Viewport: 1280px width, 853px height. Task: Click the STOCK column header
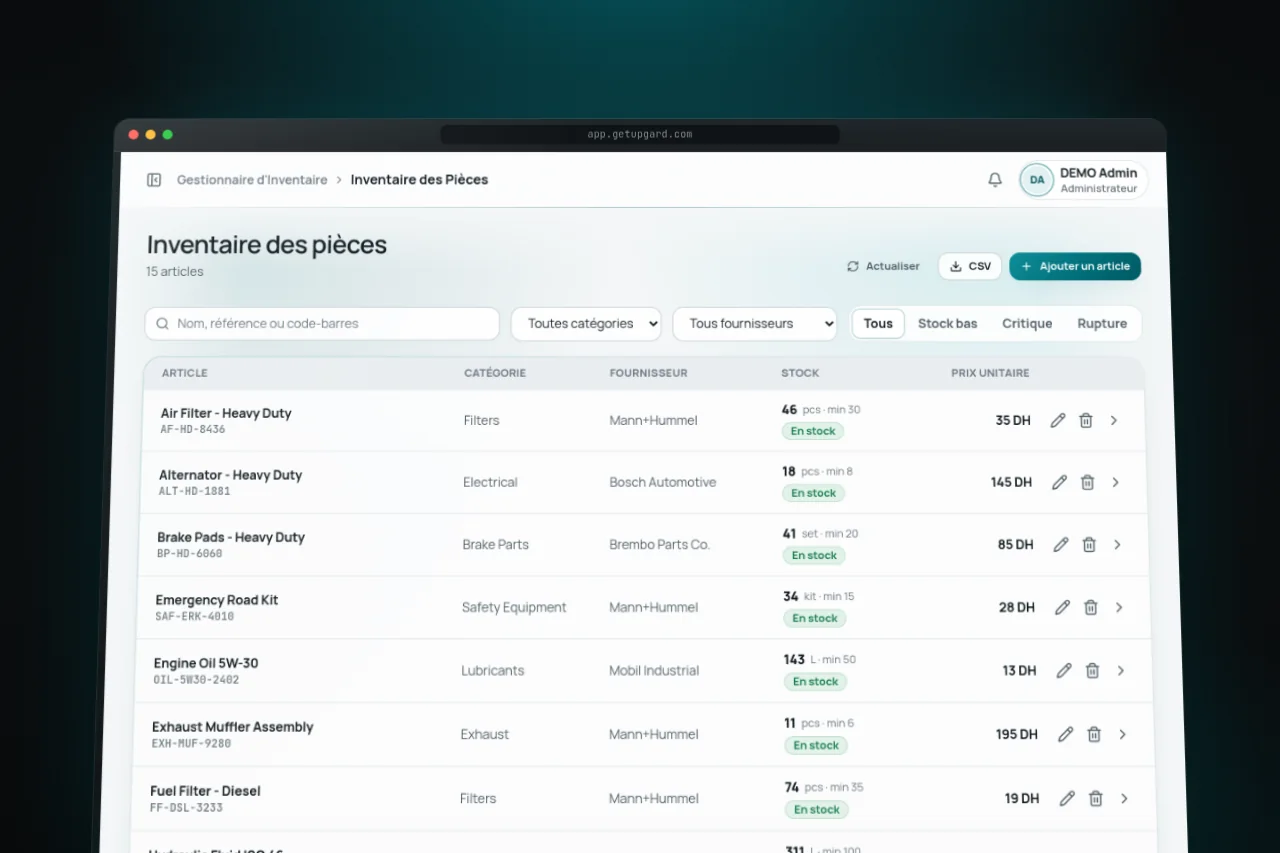pos(800,373)
